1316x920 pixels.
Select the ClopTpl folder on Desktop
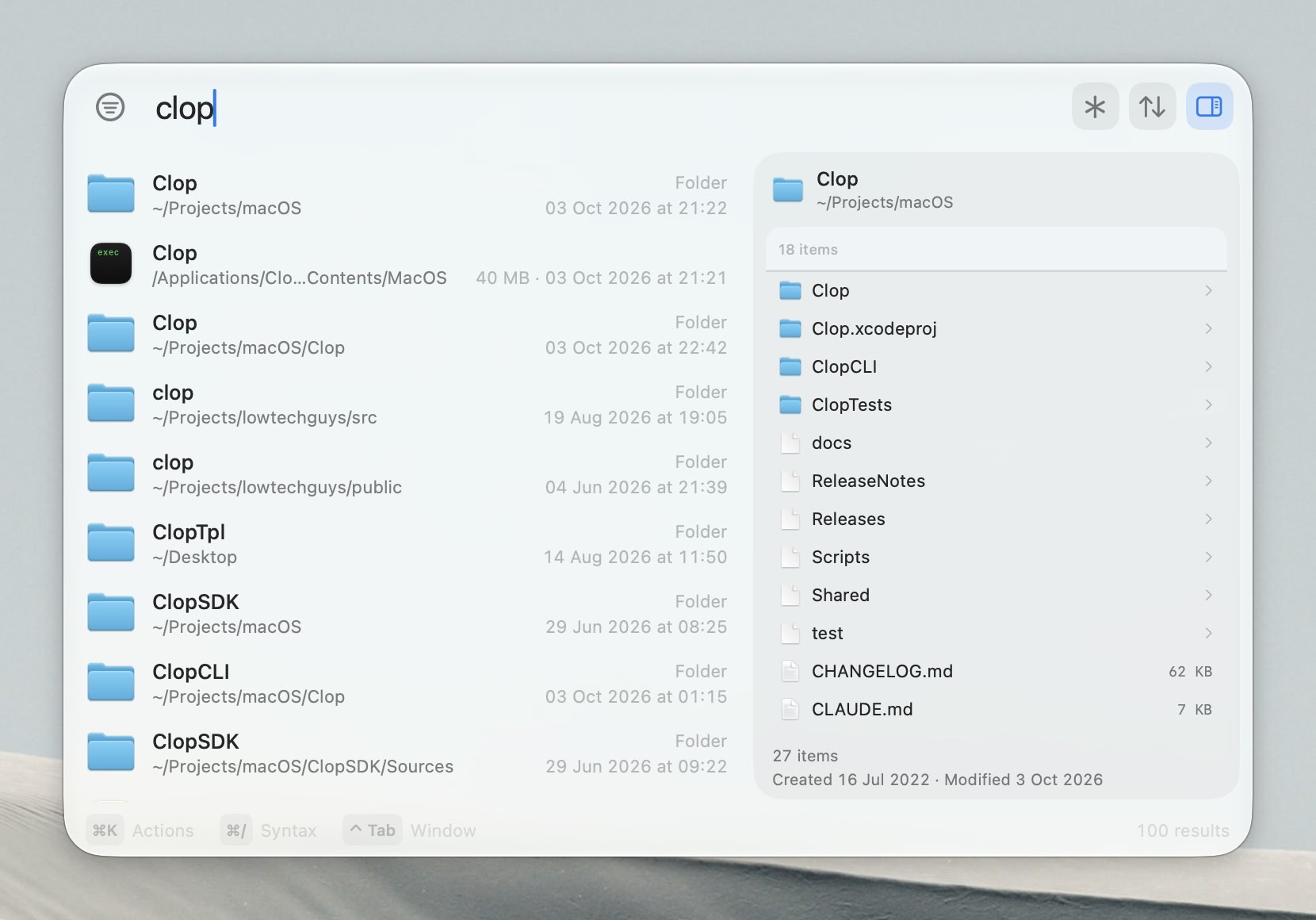[x=407, y=544]
